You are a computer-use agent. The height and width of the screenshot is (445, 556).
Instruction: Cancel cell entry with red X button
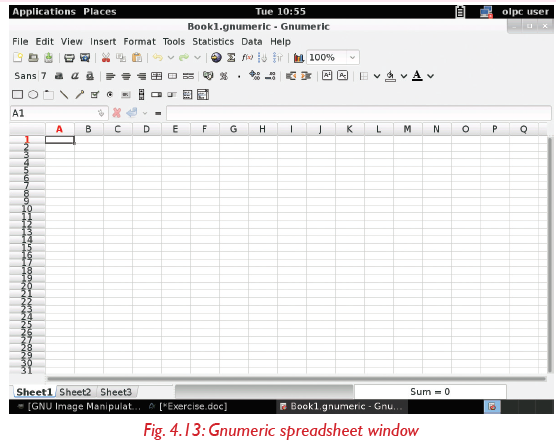click(116, 113)
